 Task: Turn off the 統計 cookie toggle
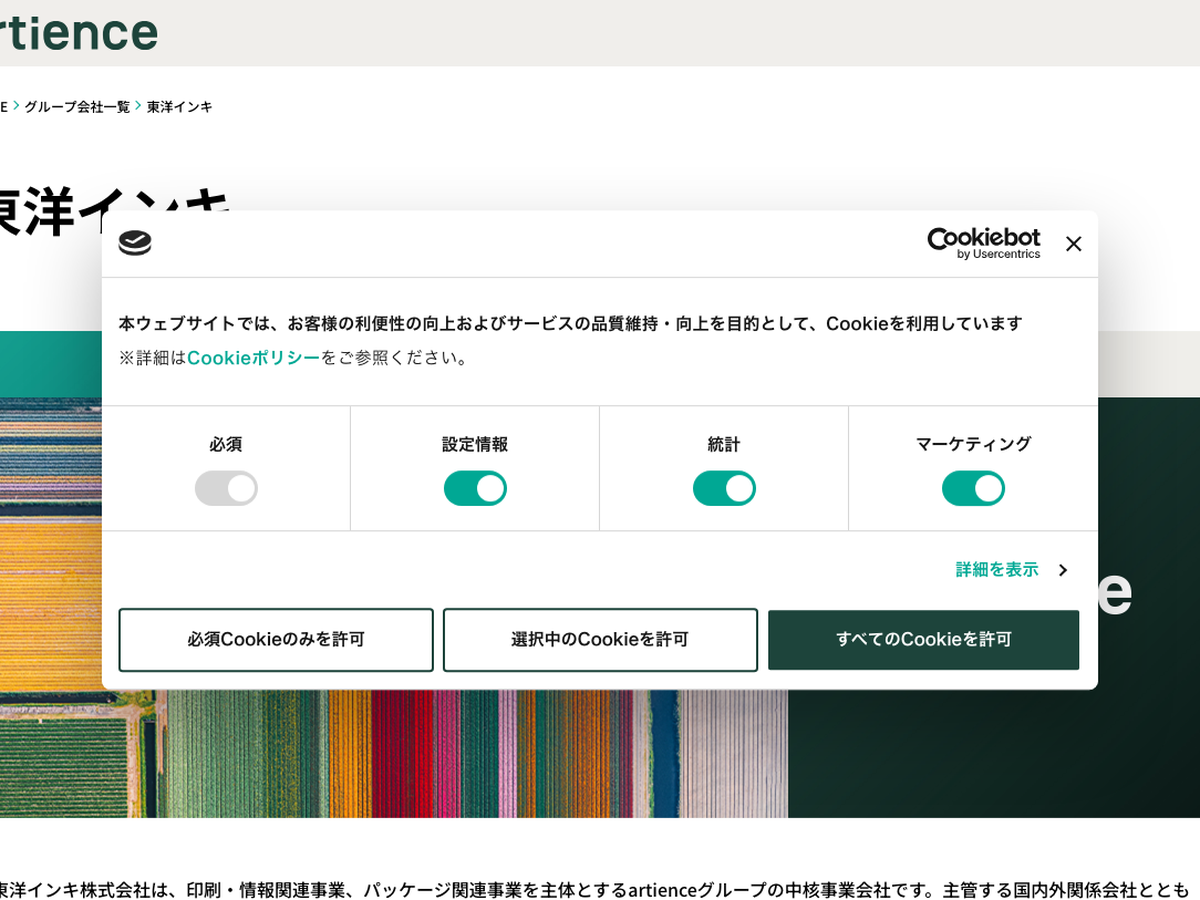pyautogui.click(x=724, y=488)
